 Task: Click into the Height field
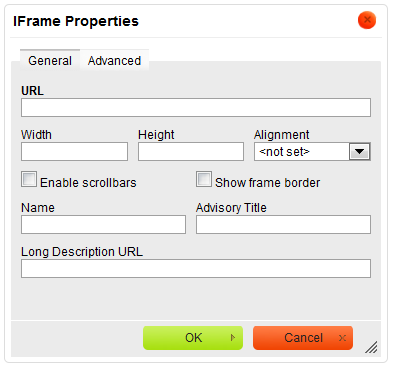click(x=191, y=152)
